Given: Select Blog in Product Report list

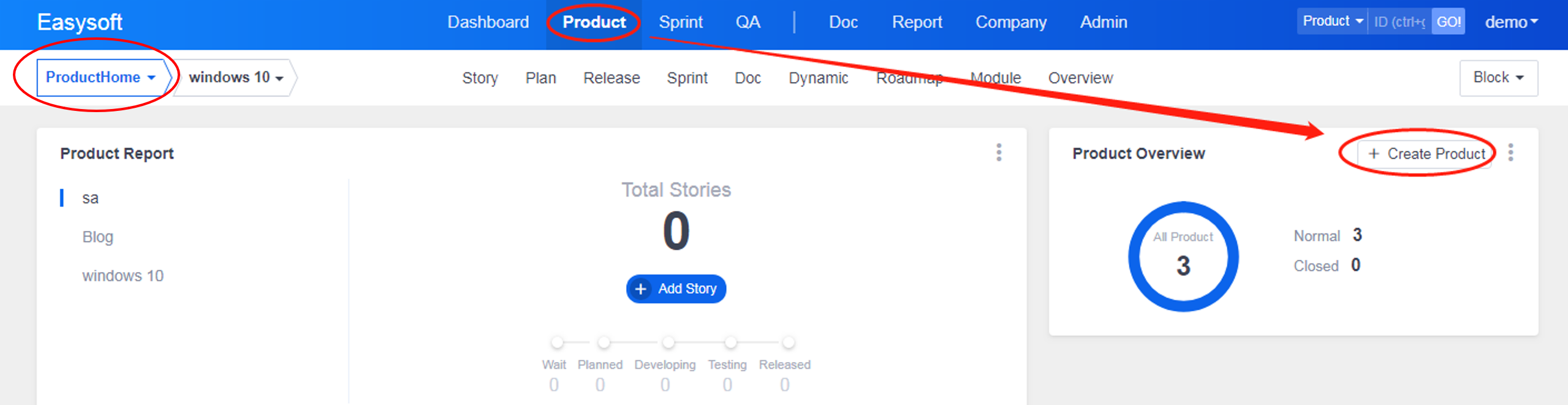Looking at the screenshot, I should coord(98,237).
